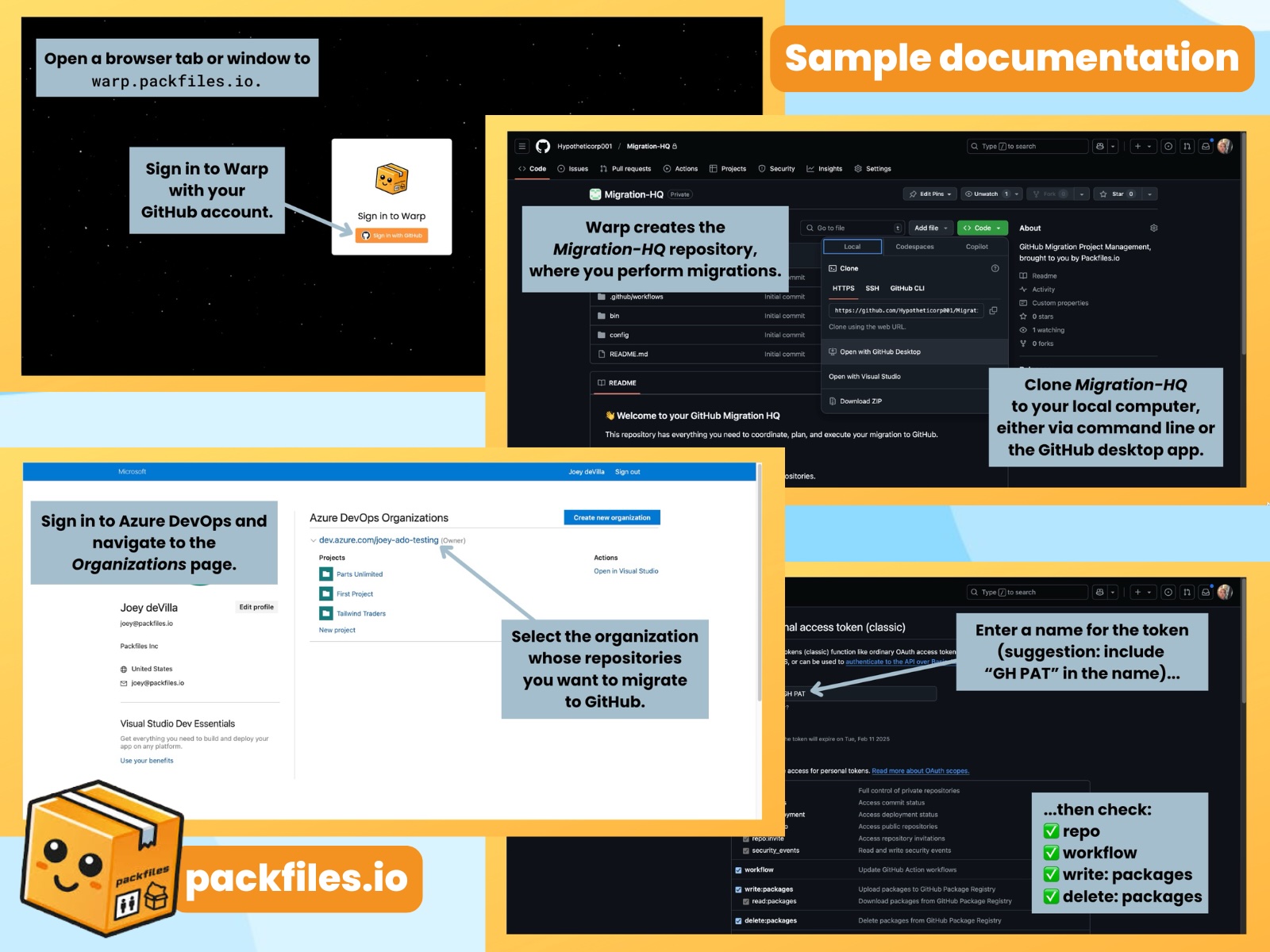
Task: Open the About section gear settings
Action: [1153, 228]
